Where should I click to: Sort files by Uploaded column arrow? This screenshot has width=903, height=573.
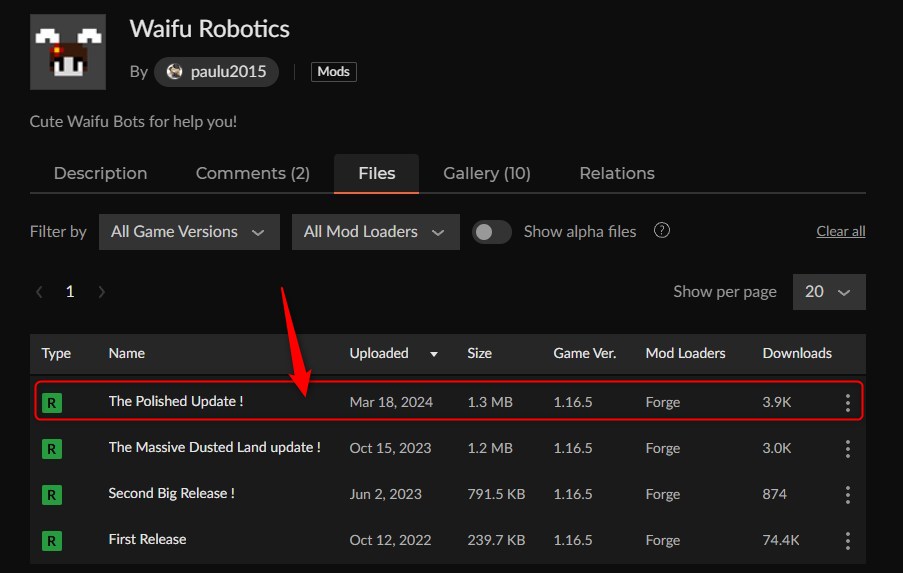click(x=434, y=354)
